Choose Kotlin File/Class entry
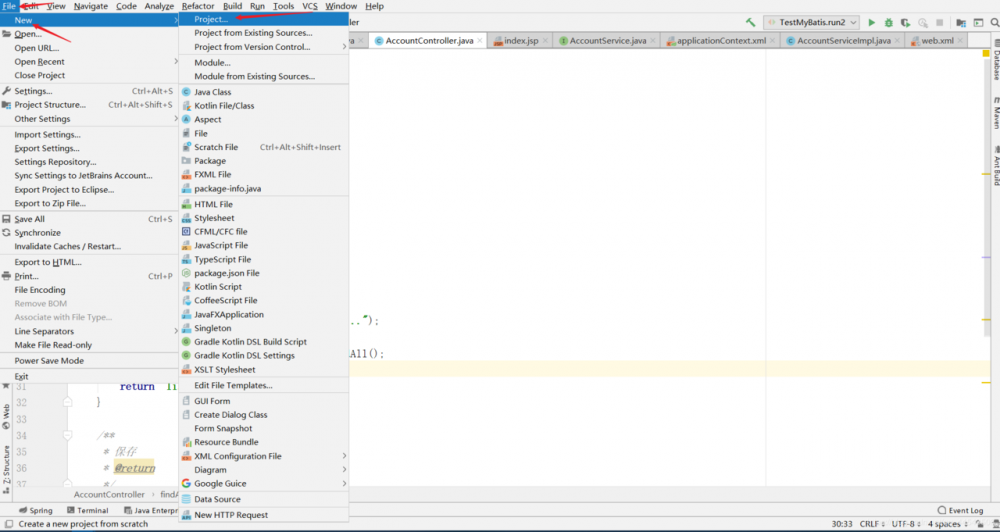 tap(263, 106)
